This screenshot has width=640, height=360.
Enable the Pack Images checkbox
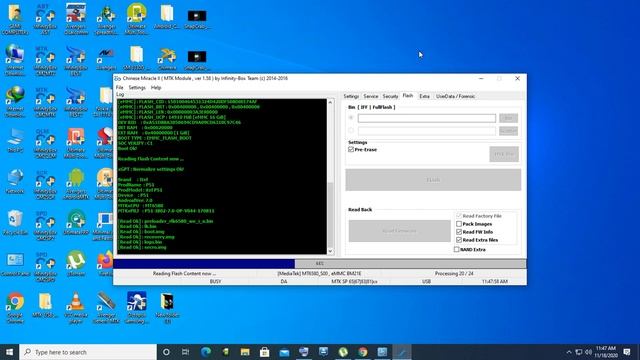(x=459, y=224)
